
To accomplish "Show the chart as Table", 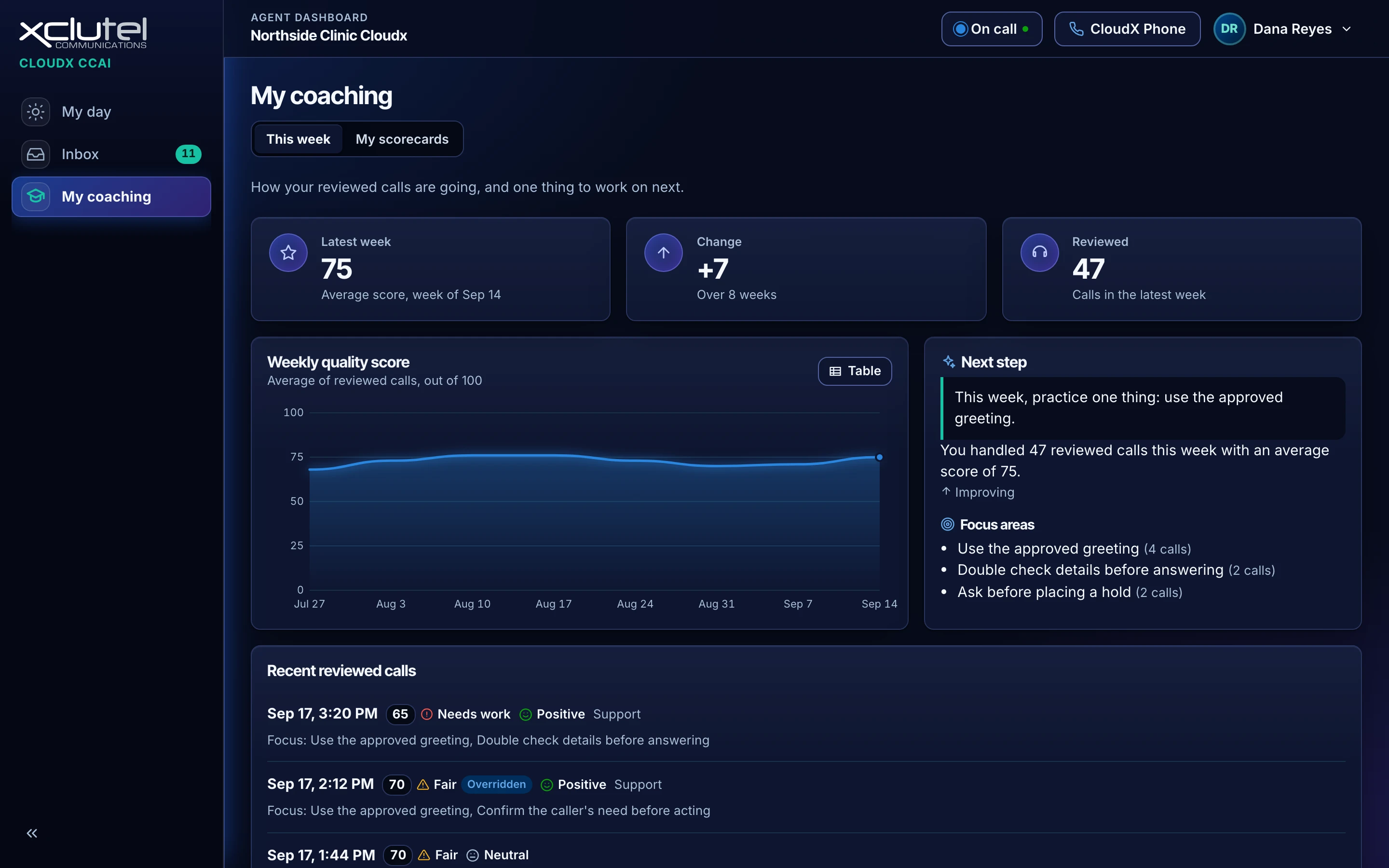I will [x=855, y=371].
